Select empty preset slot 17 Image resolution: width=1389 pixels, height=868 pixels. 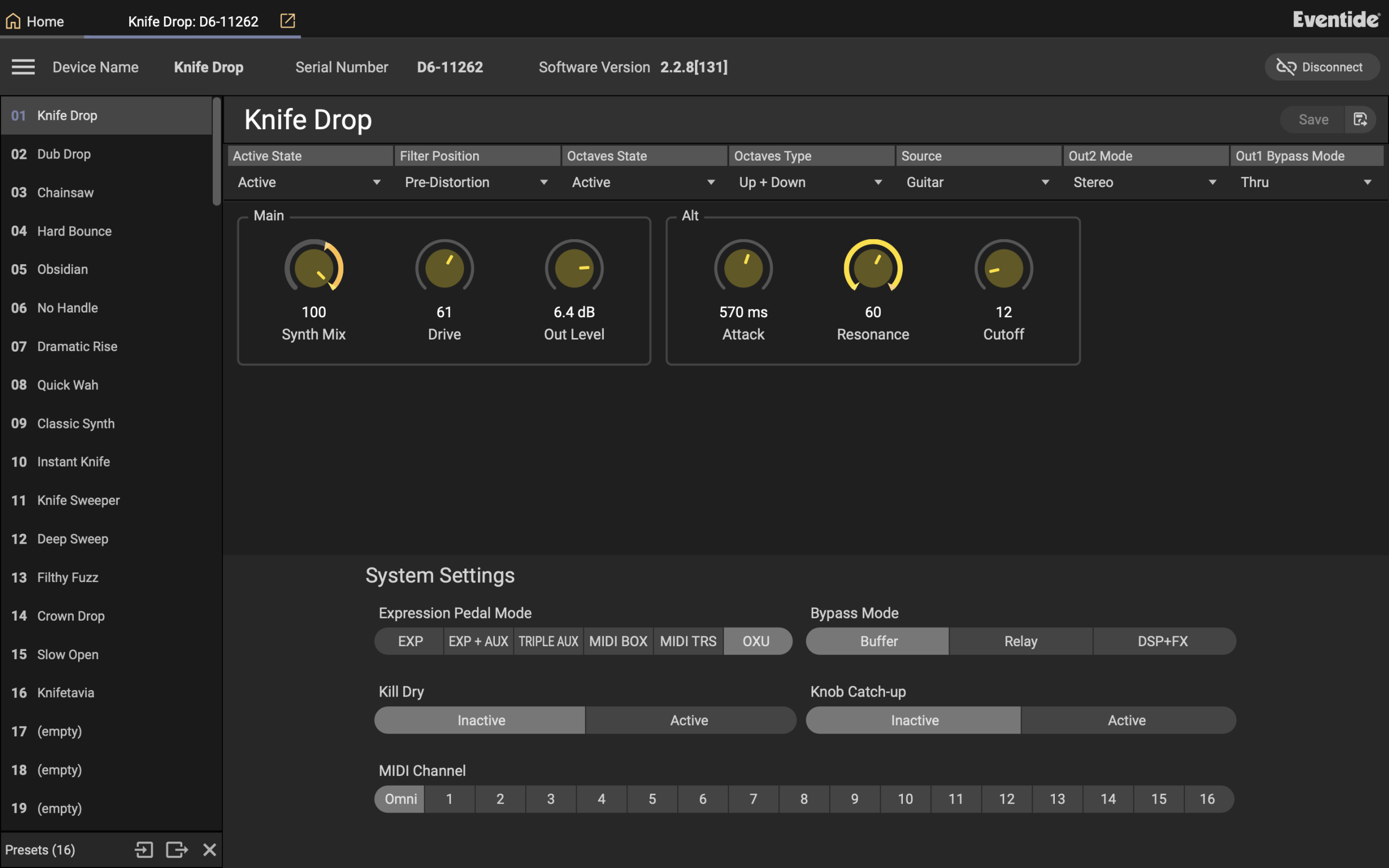(x=106, y=731)
